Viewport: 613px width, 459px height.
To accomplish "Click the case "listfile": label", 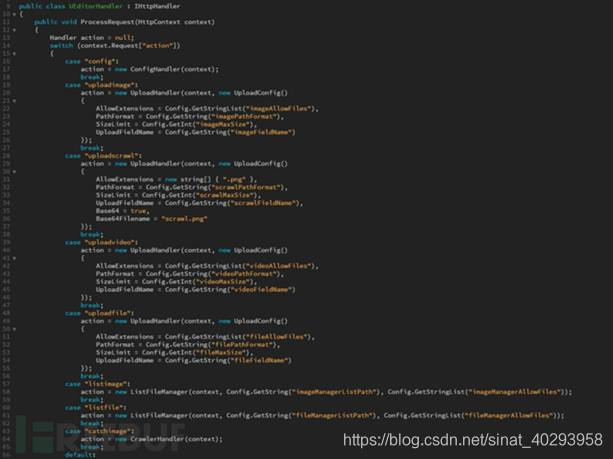I will pos(96,407).
